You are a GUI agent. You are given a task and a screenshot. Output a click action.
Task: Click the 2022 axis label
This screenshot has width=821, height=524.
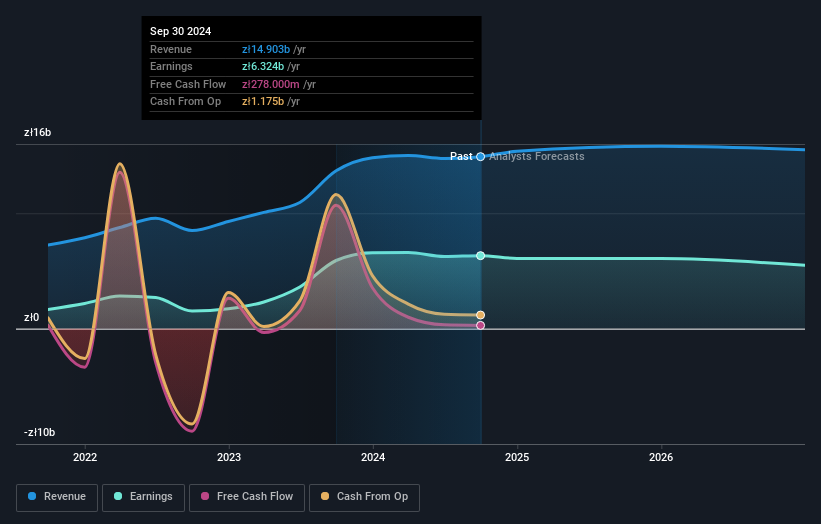(x=85, y=457)
